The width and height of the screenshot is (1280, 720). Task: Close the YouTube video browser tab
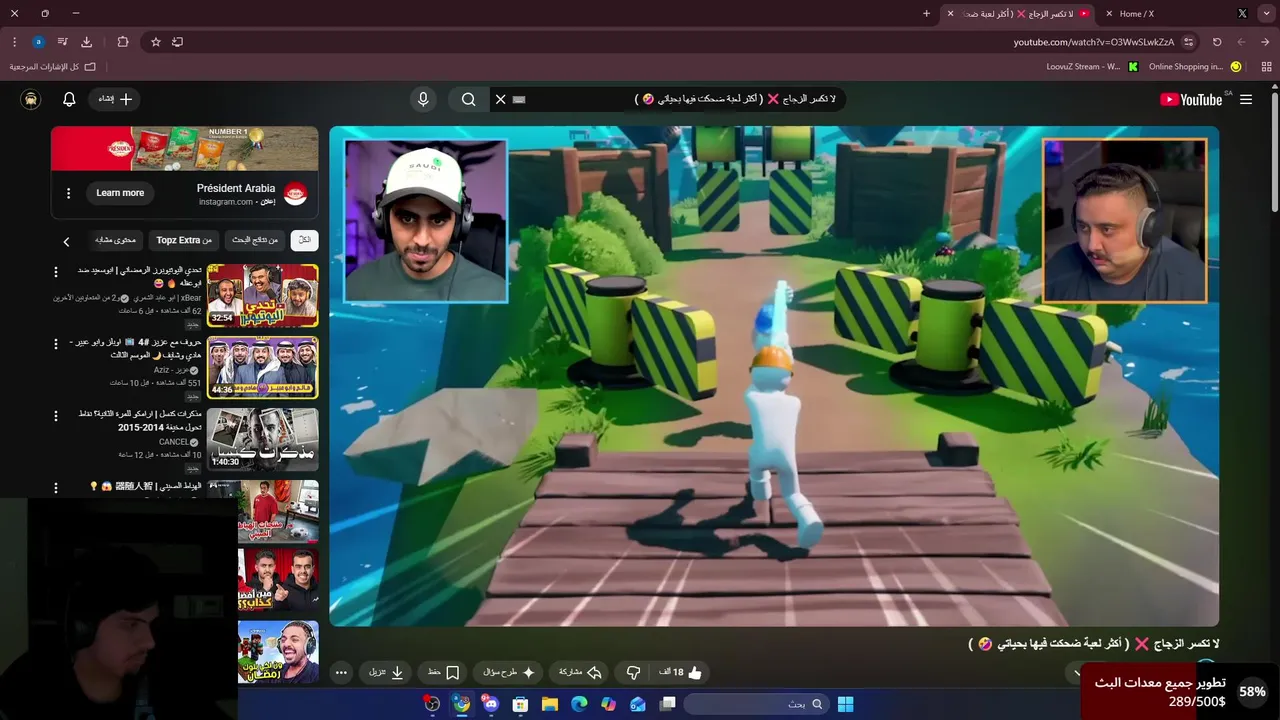coord(950,14)
